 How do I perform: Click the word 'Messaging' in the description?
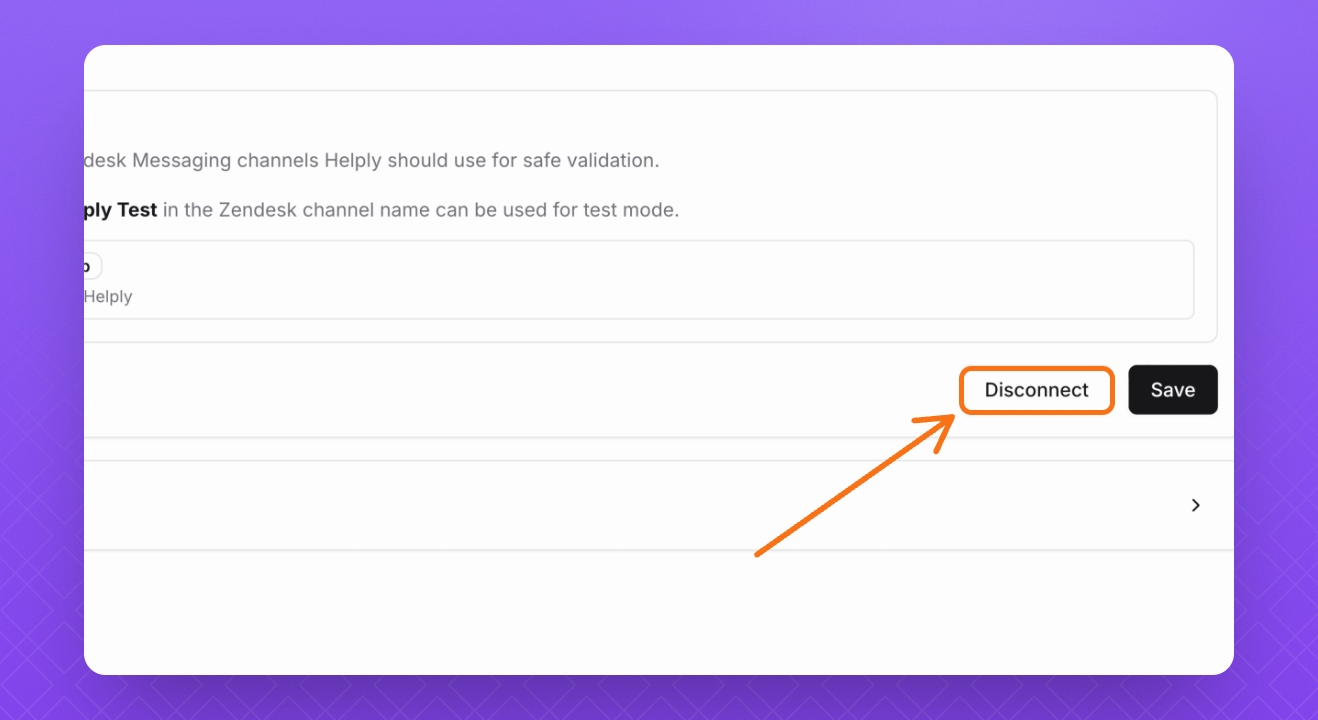(182, 160)
